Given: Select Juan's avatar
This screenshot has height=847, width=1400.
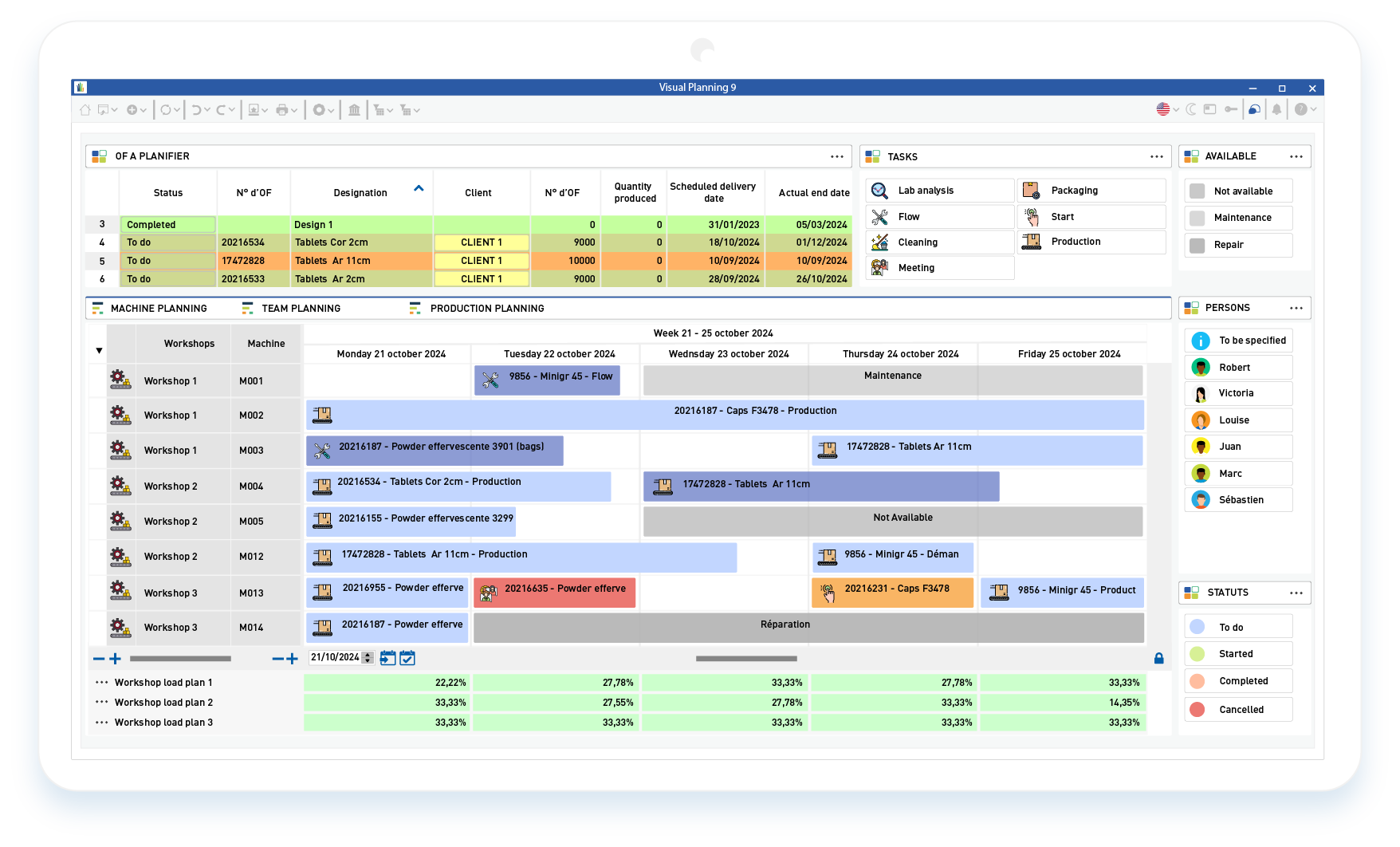Looking at the screenshot, I should [1201, 447].
